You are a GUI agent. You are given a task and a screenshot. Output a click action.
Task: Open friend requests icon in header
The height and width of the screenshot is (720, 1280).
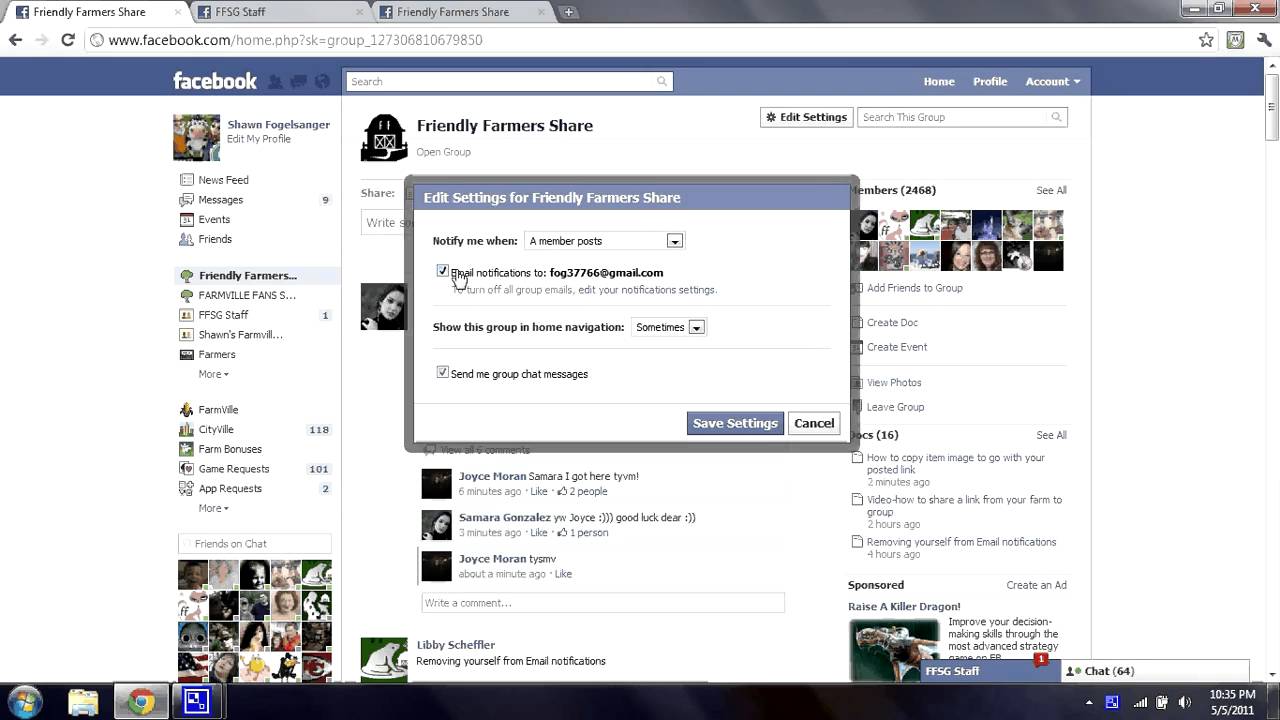click(x=275, y=81)
